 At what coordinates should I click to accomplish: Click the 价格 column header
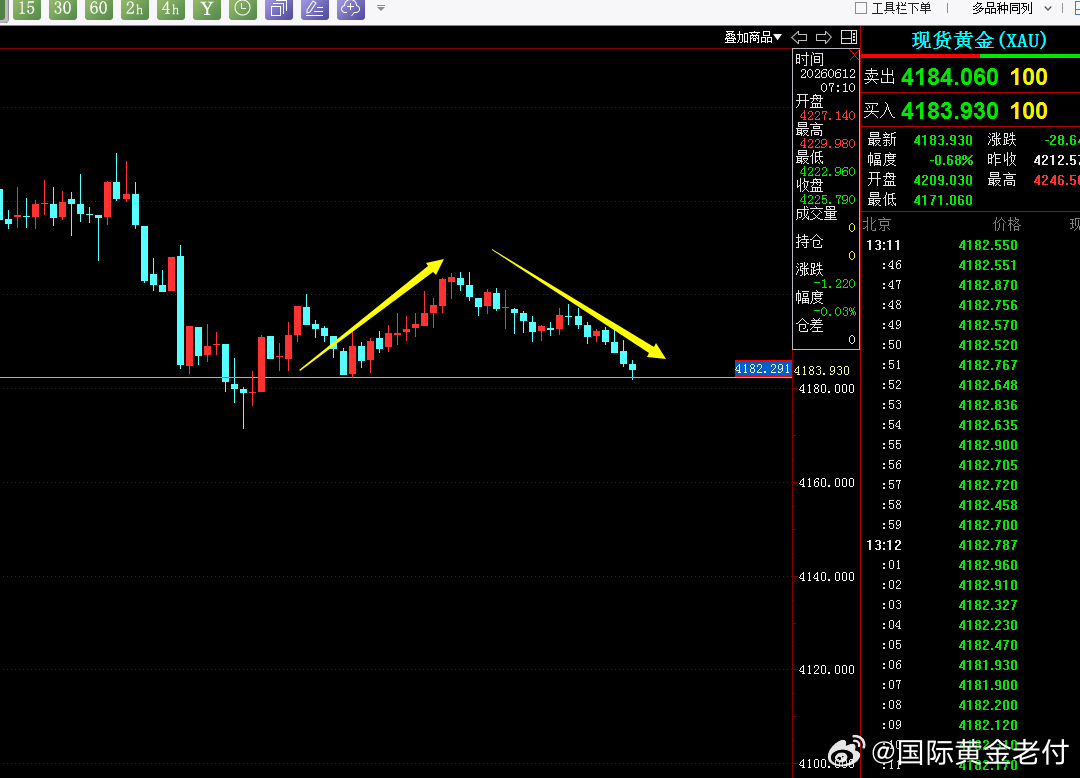[1006, 224]
